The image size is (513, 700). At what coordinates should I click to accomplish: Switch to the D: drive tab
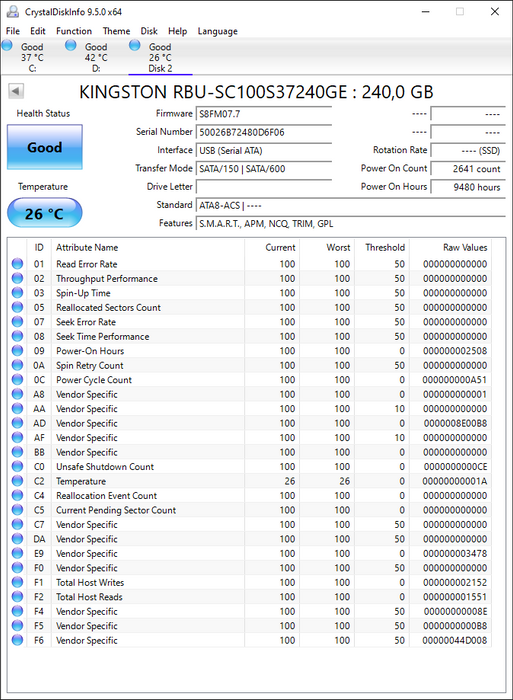[x=96, y=57]
